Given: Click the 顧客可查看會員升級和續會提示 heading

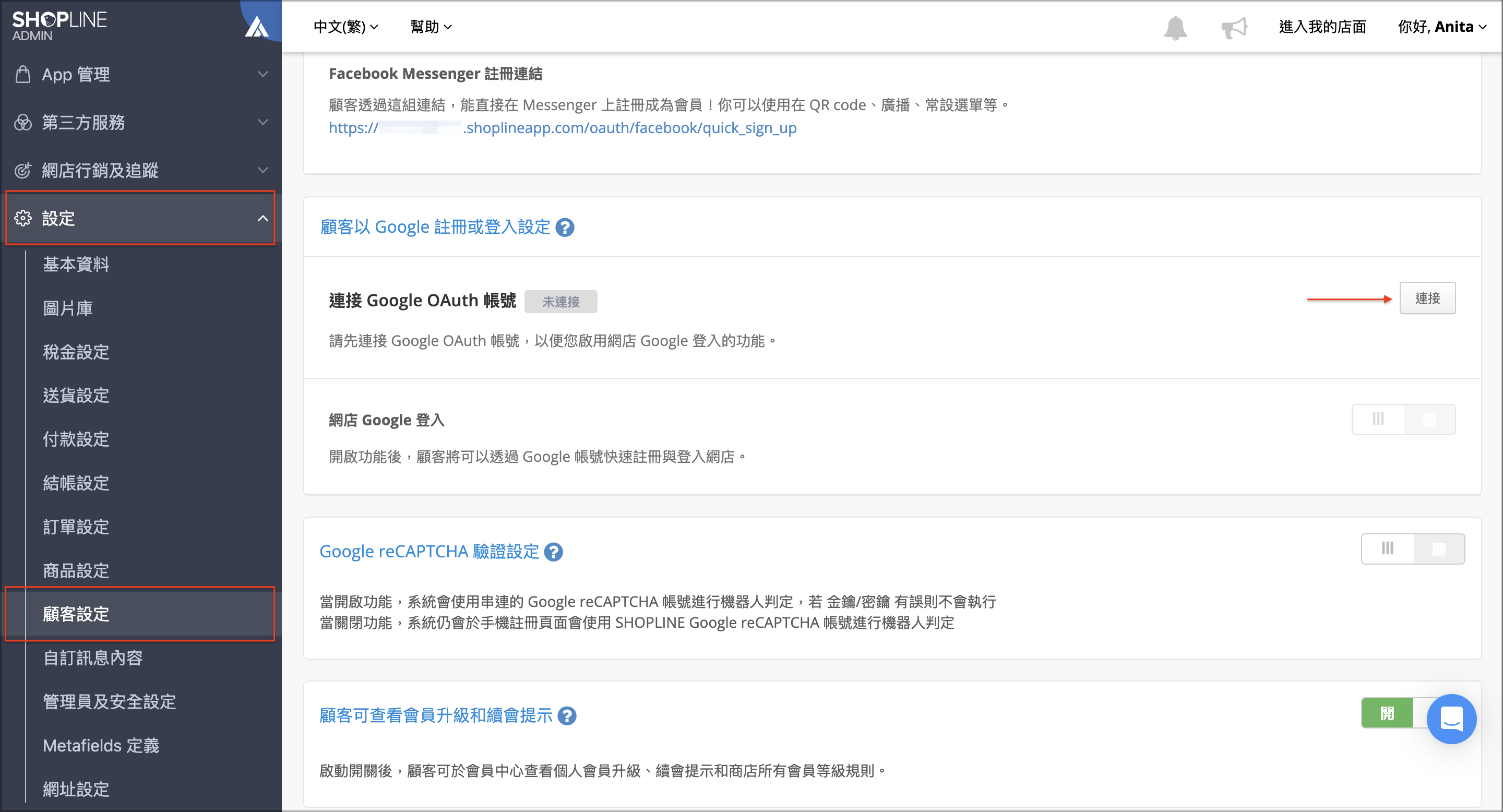Looking at the screenshot, I should click(436, 715).
